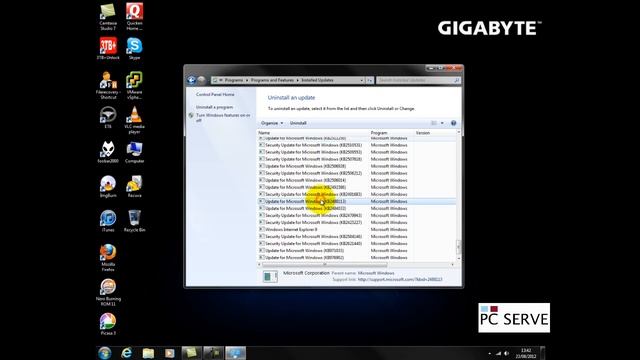Launch Skype from the desktop
640x360 pixels.
[134, 49]
